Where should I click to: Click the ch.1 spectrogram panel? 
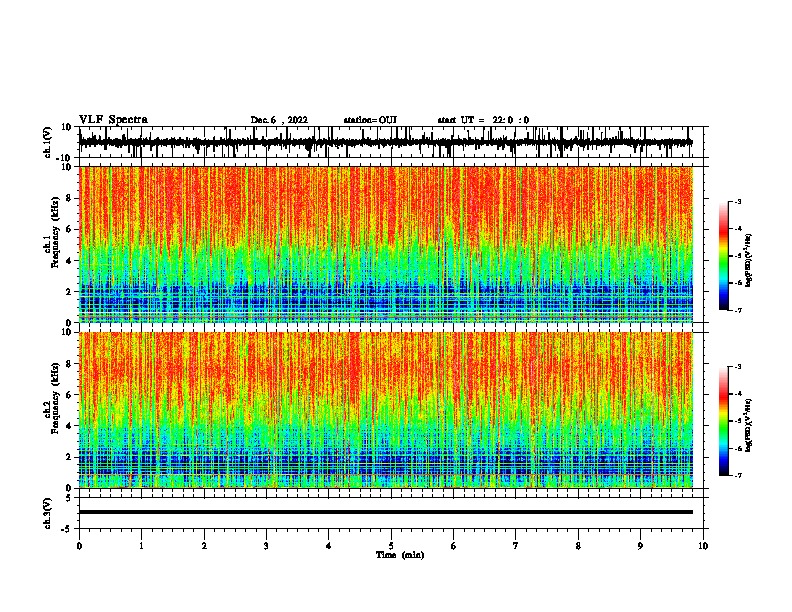point(386,244)
